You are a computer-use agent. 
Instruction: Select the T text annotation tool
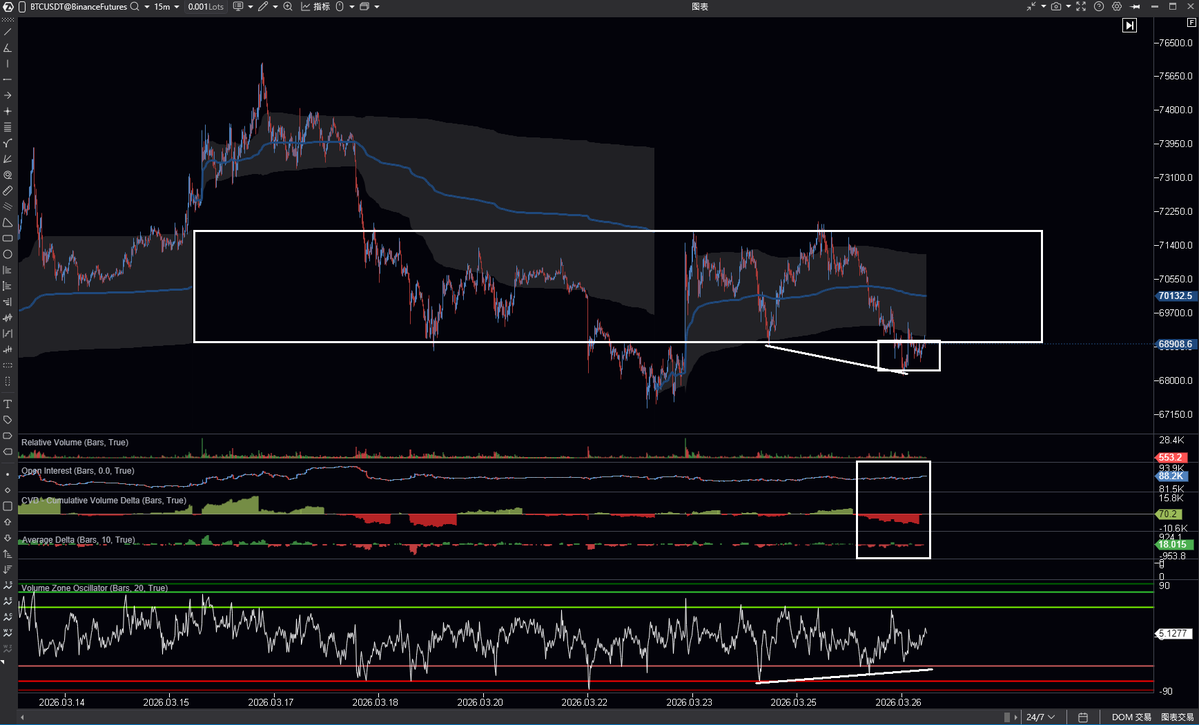[8, 404]
